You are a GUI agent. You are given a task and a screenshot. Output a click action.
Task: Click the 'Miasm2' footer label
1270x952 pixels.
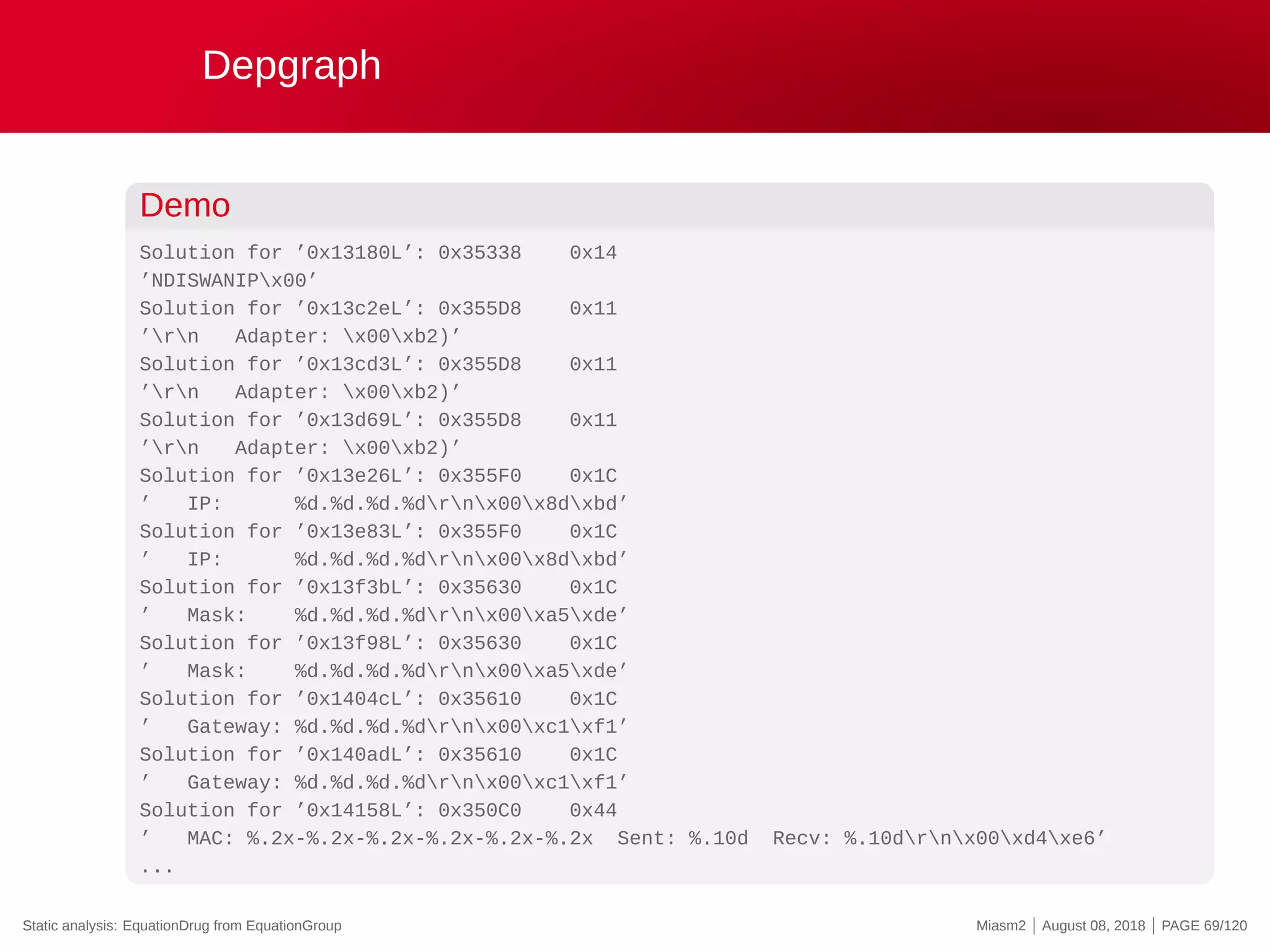tap(1001, 926)
